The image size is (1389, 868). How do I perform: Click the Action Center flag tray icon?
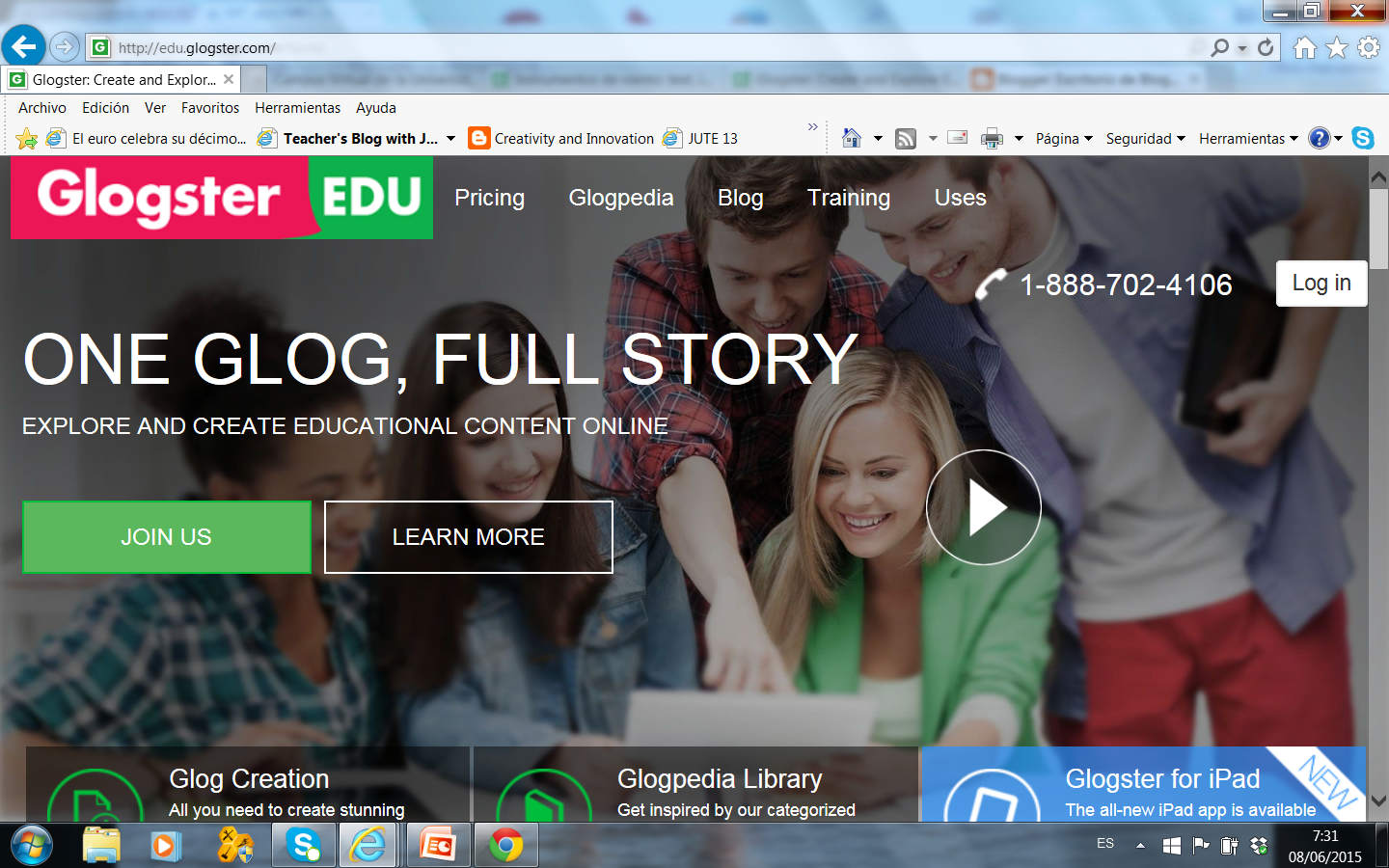point(1200,846)
